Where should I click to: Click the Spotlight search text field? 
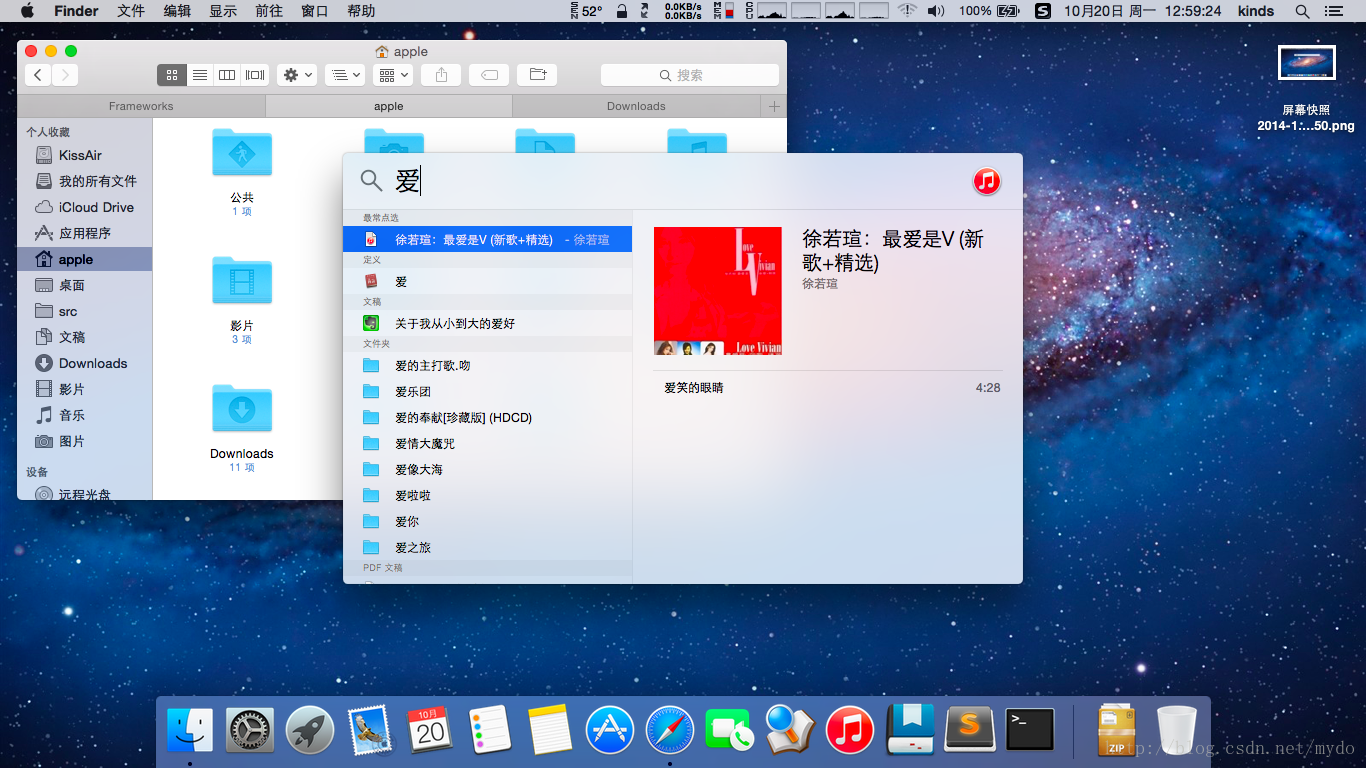[x=675, y=181]
